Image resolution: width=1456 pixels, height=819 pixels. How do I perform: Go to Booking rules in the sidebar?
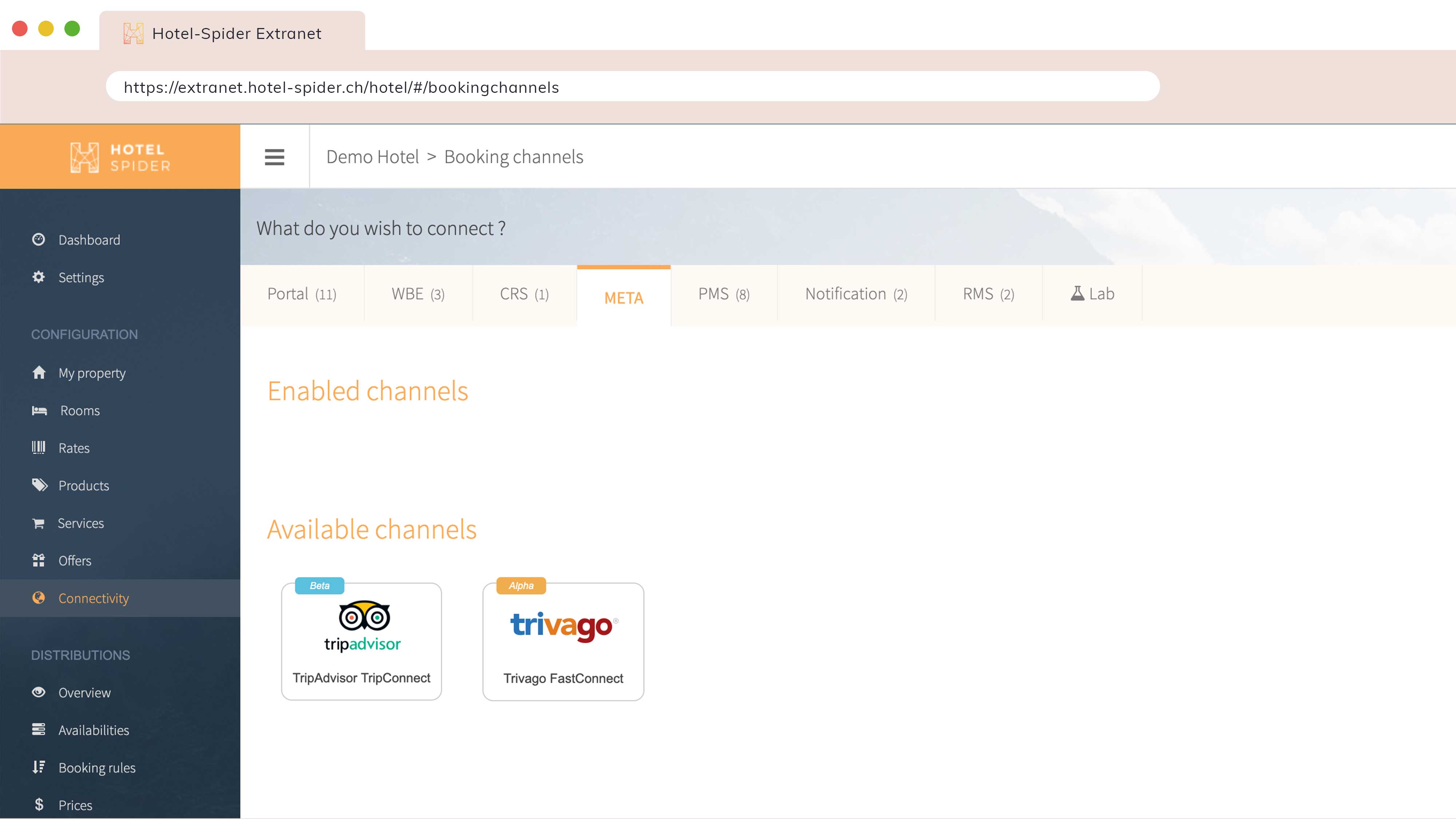pyautogui.click(x=97, y=768)
